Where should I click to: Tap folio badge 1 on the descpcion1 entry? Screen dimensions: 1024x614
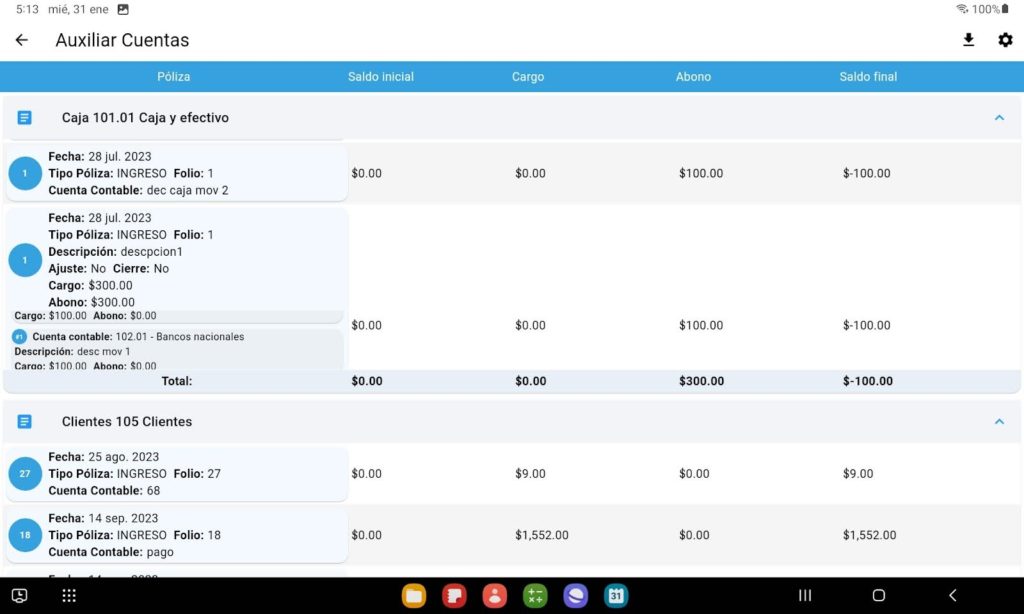click(24, 258)
